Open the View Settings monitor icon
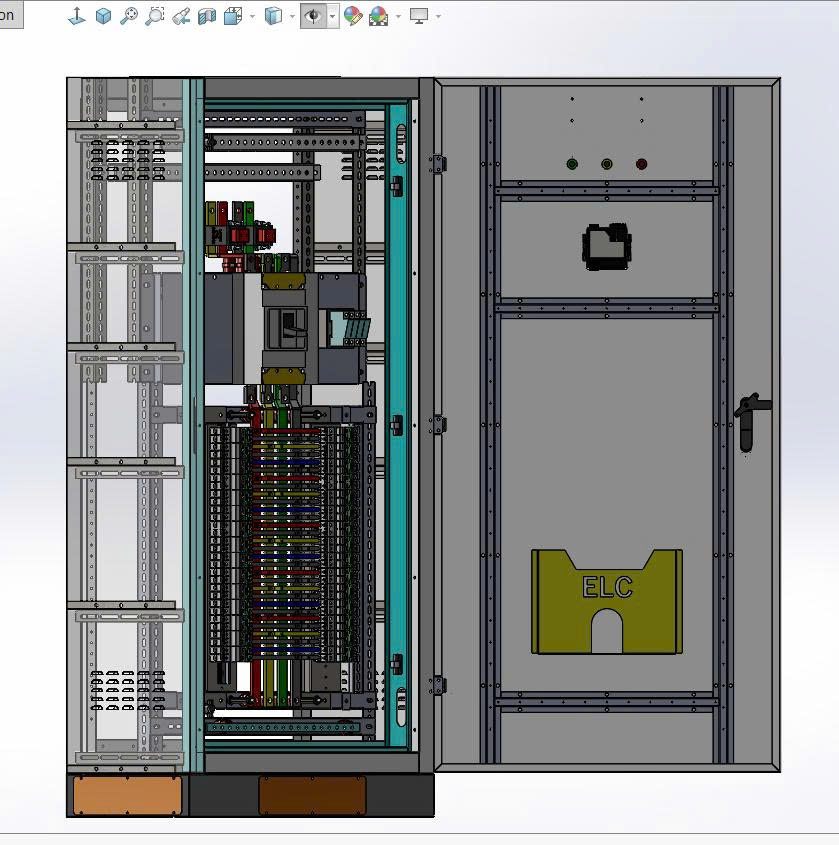839x845 pixels. [419, 14]
